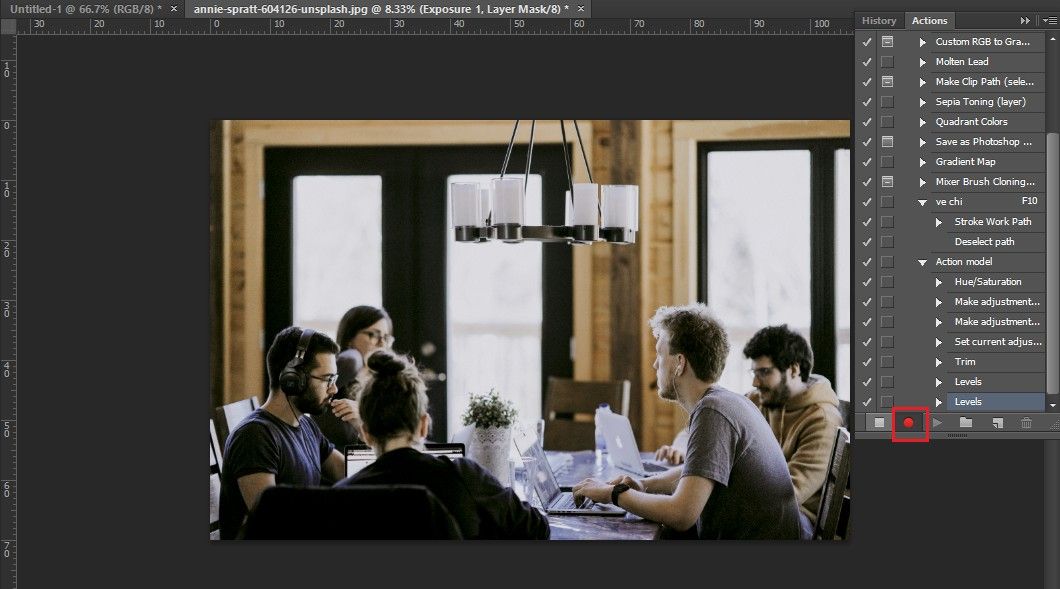Toggle the dialog icon for Save as Photoshop
This screenshot has height=589, width=1060.
887,142
